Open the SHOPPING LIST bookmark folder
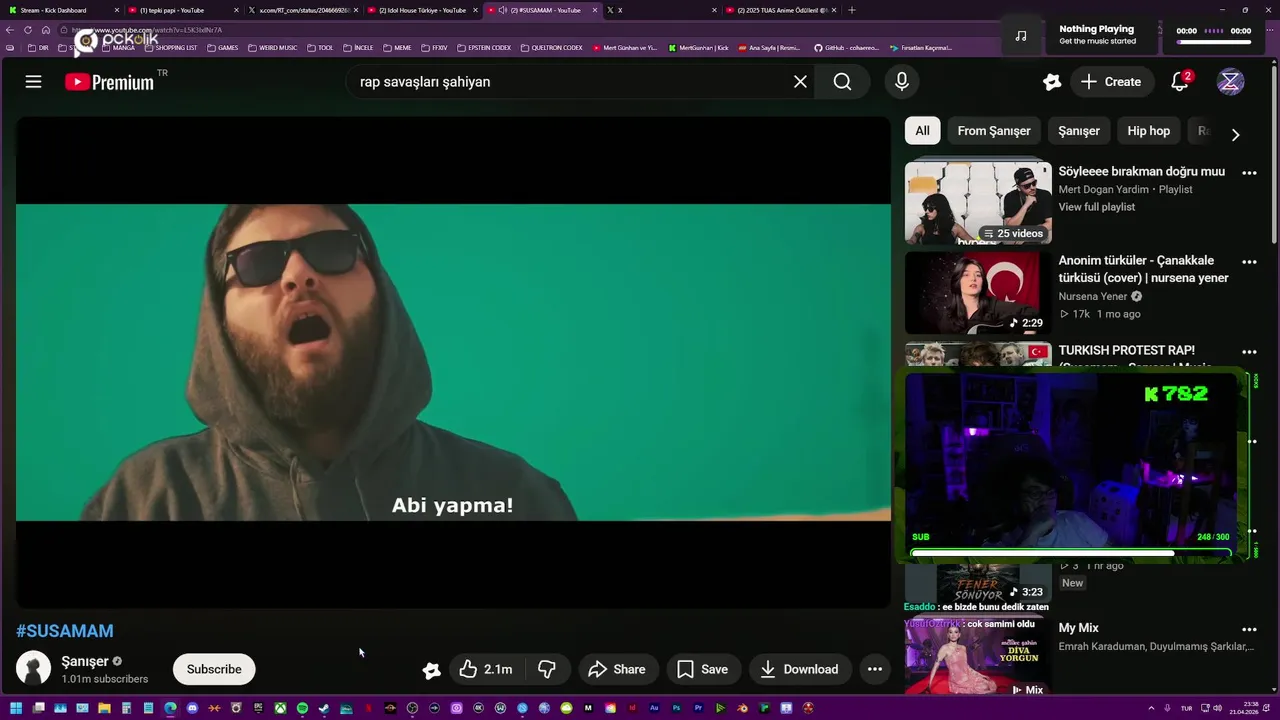Image resolution: width=1280 pixels, height=720 pixels. coord(171,48)
